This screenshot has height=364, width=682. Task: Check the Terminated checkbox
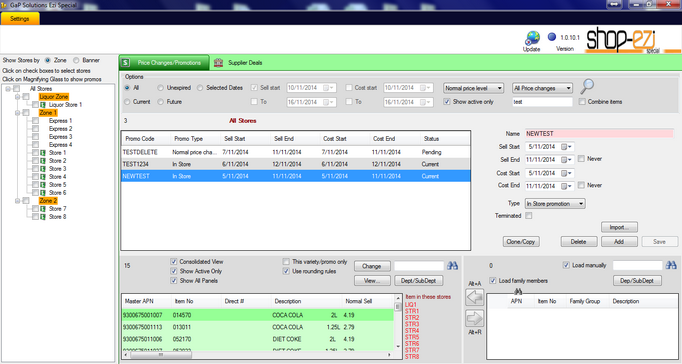tap(528, 216)
